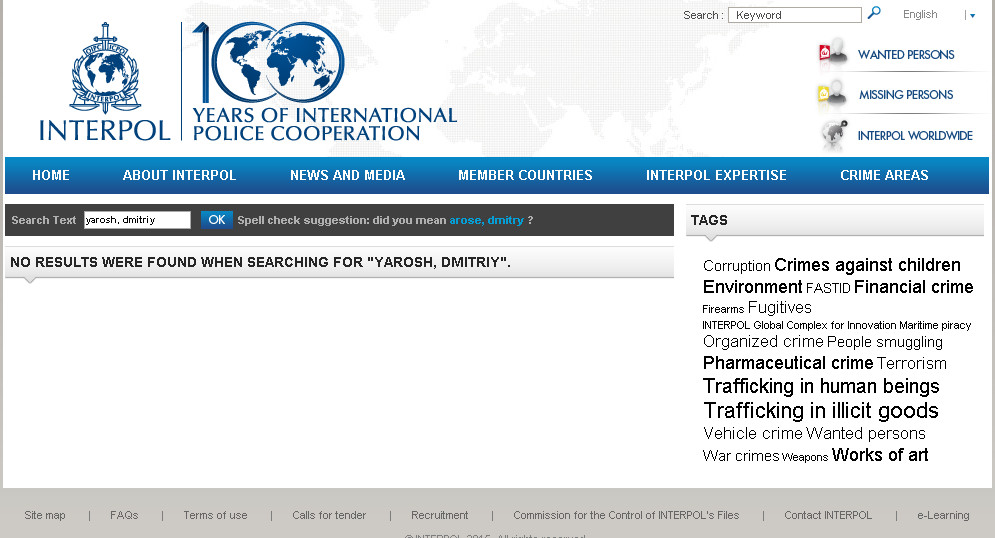Click the TAGS panel heading
995x538 pixels.
(x=709, y=220)
